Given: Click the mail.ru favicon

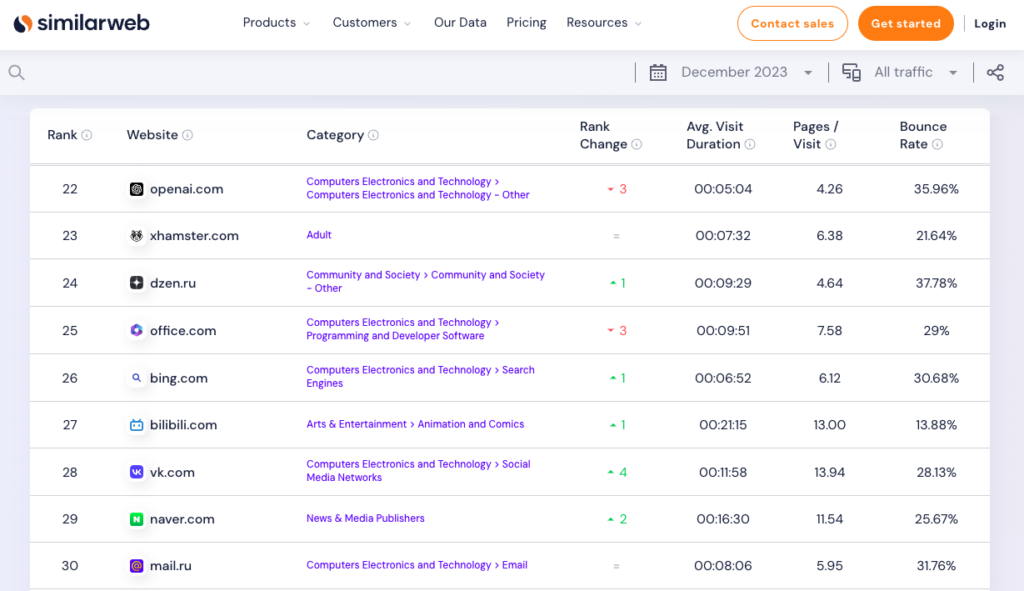Looking at the screenshot, I should pos(136,566).
